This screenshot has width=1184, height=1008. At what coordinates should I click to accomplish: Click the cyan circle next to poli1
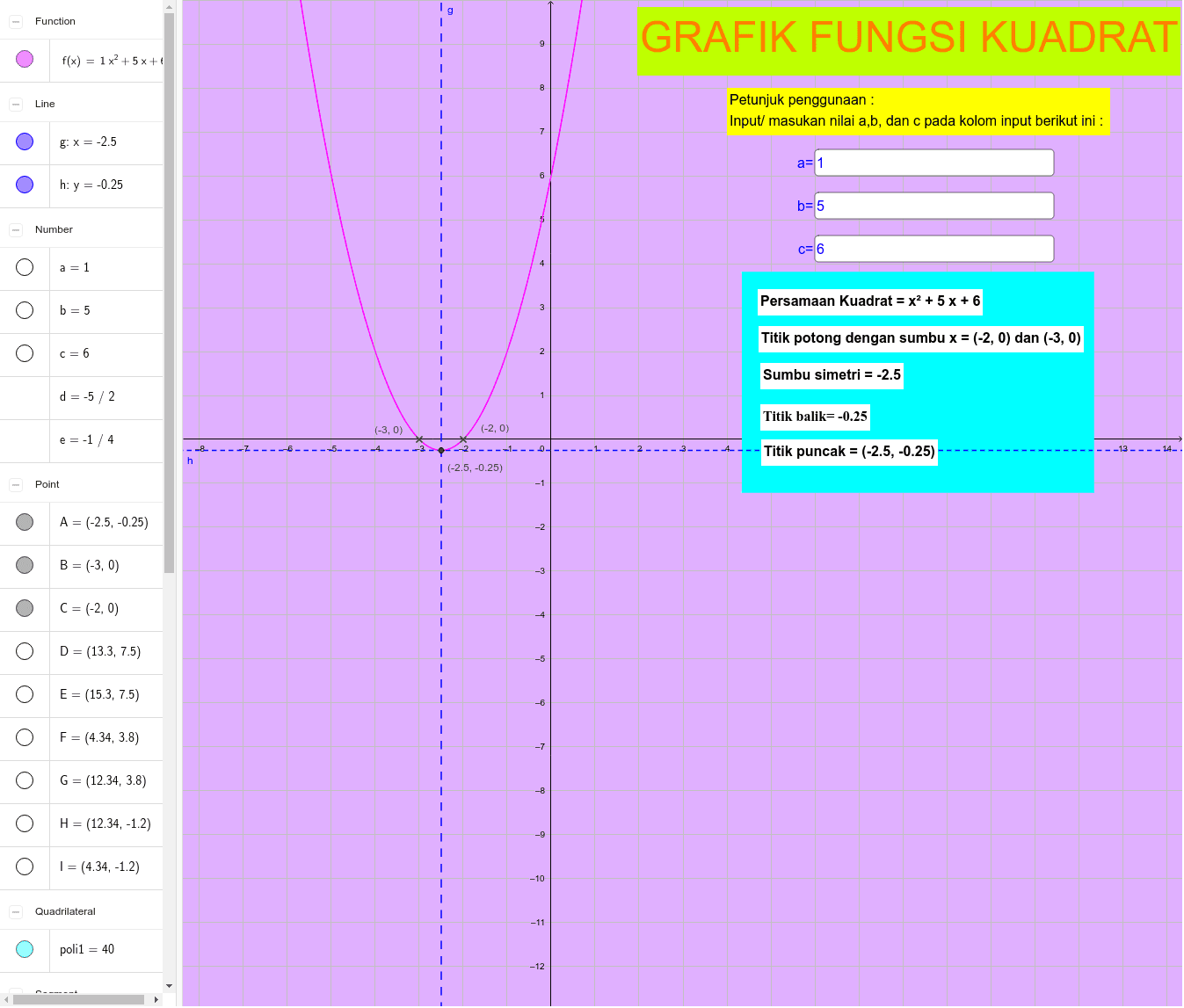[x=24, y=949]
